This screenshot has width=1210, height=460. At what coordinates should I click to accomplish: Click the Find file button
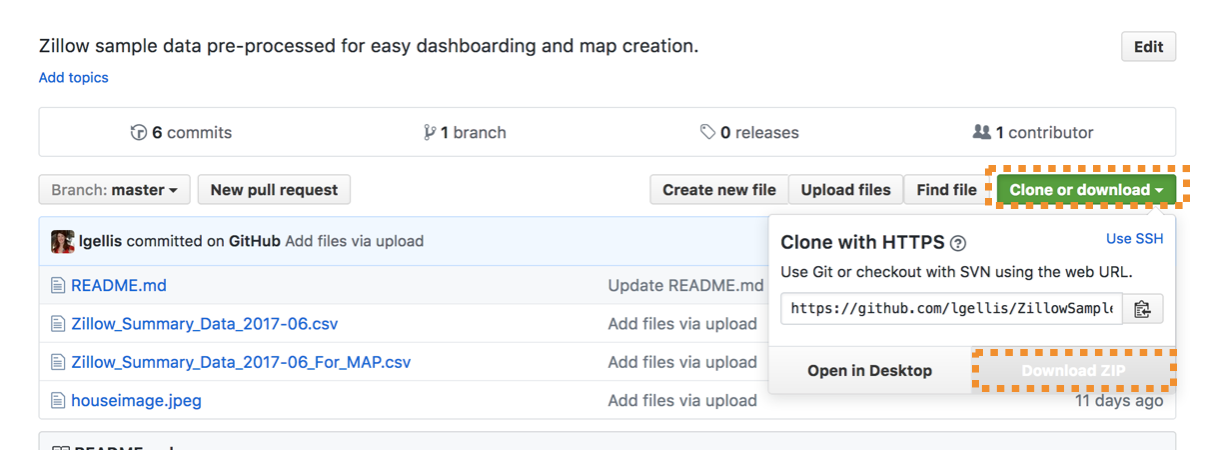pos(946,190)
